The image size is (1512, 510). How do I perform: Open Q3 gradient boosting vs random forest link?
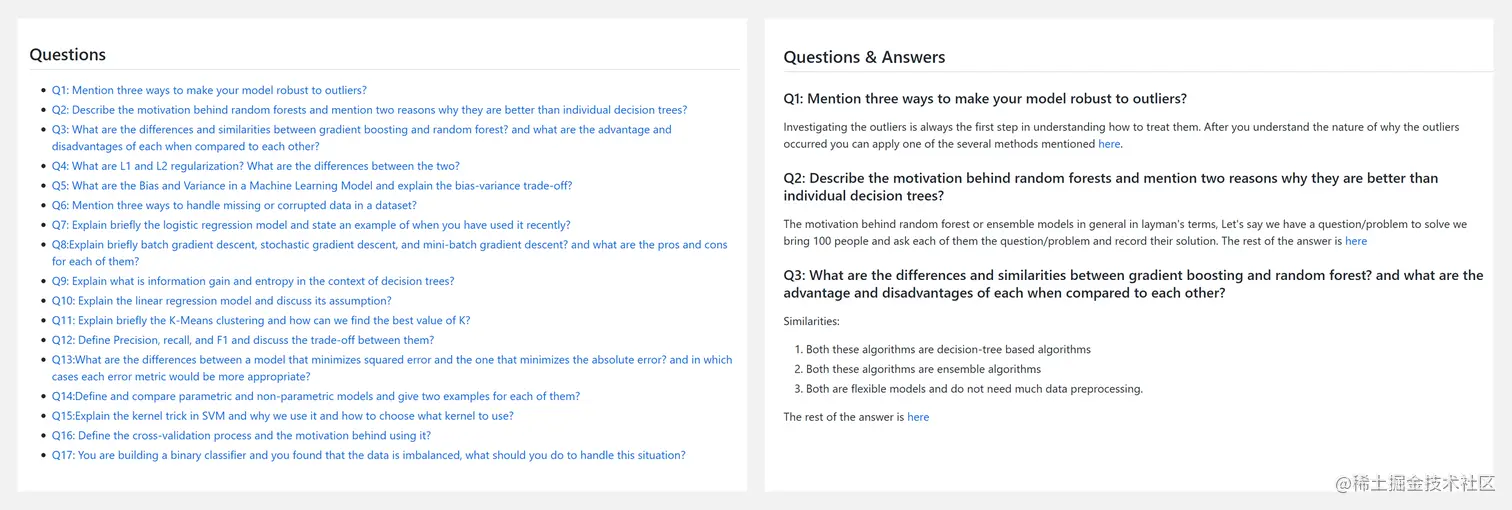362,138
